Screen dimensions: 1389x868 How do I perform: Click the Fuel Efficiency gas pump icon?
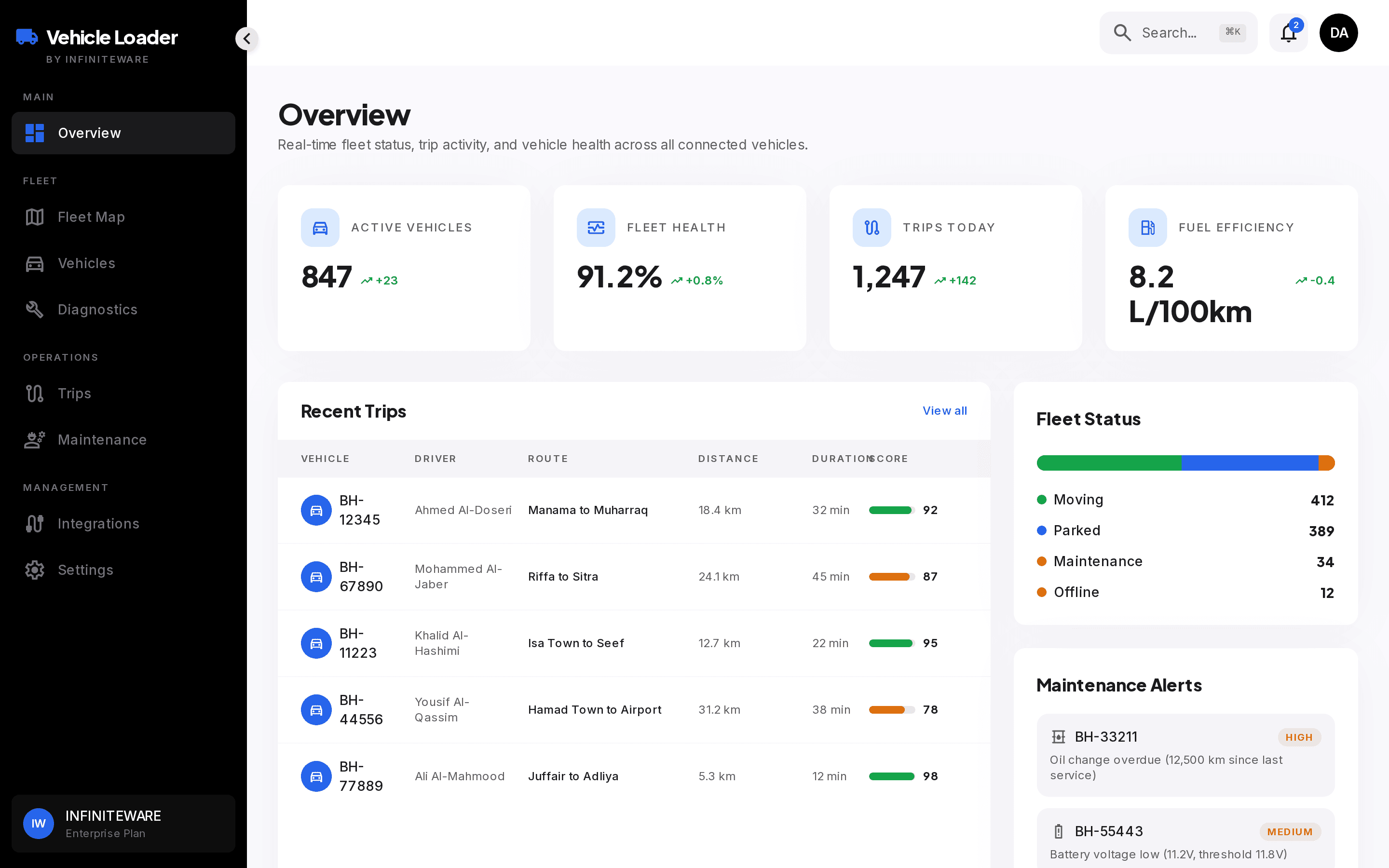coord(1148,228)
